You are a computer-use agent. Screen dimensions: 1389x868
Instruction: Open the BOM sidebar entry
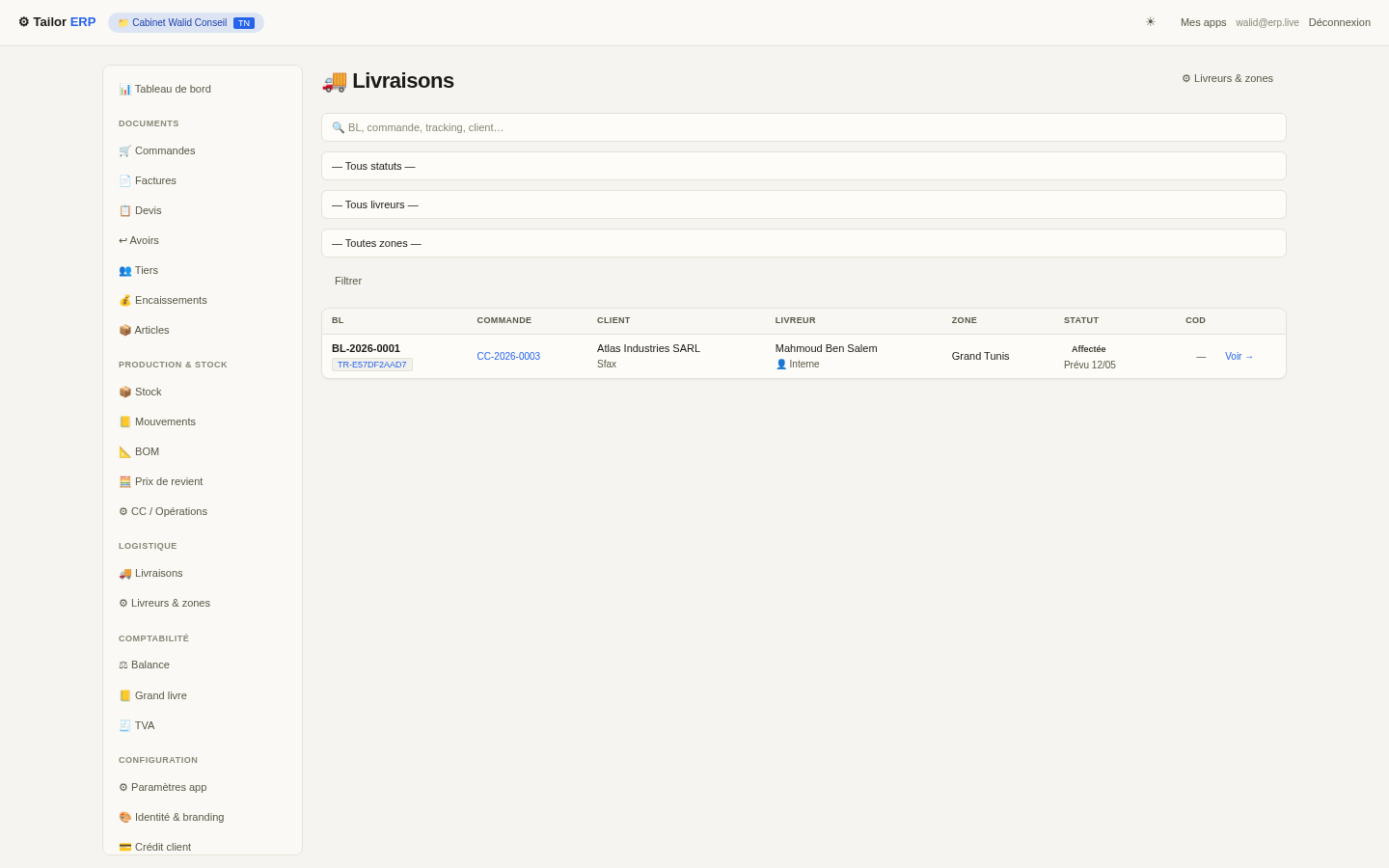click(203, 451)
